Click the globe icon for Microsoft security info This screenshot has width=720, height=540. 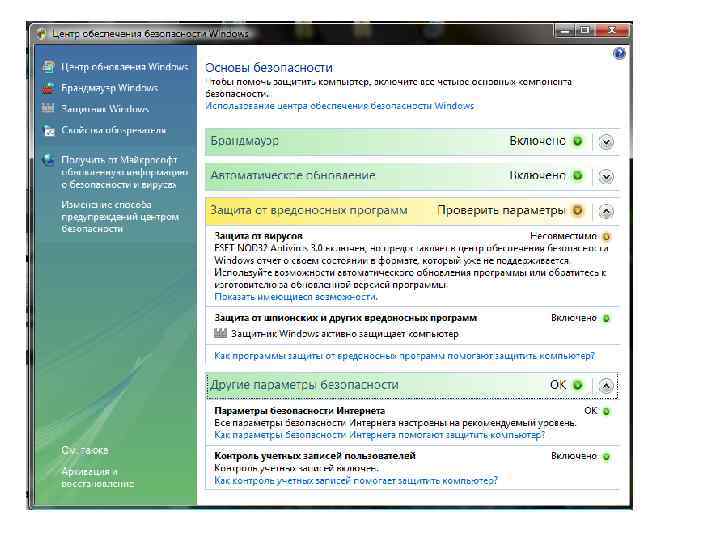coord(48,160)
